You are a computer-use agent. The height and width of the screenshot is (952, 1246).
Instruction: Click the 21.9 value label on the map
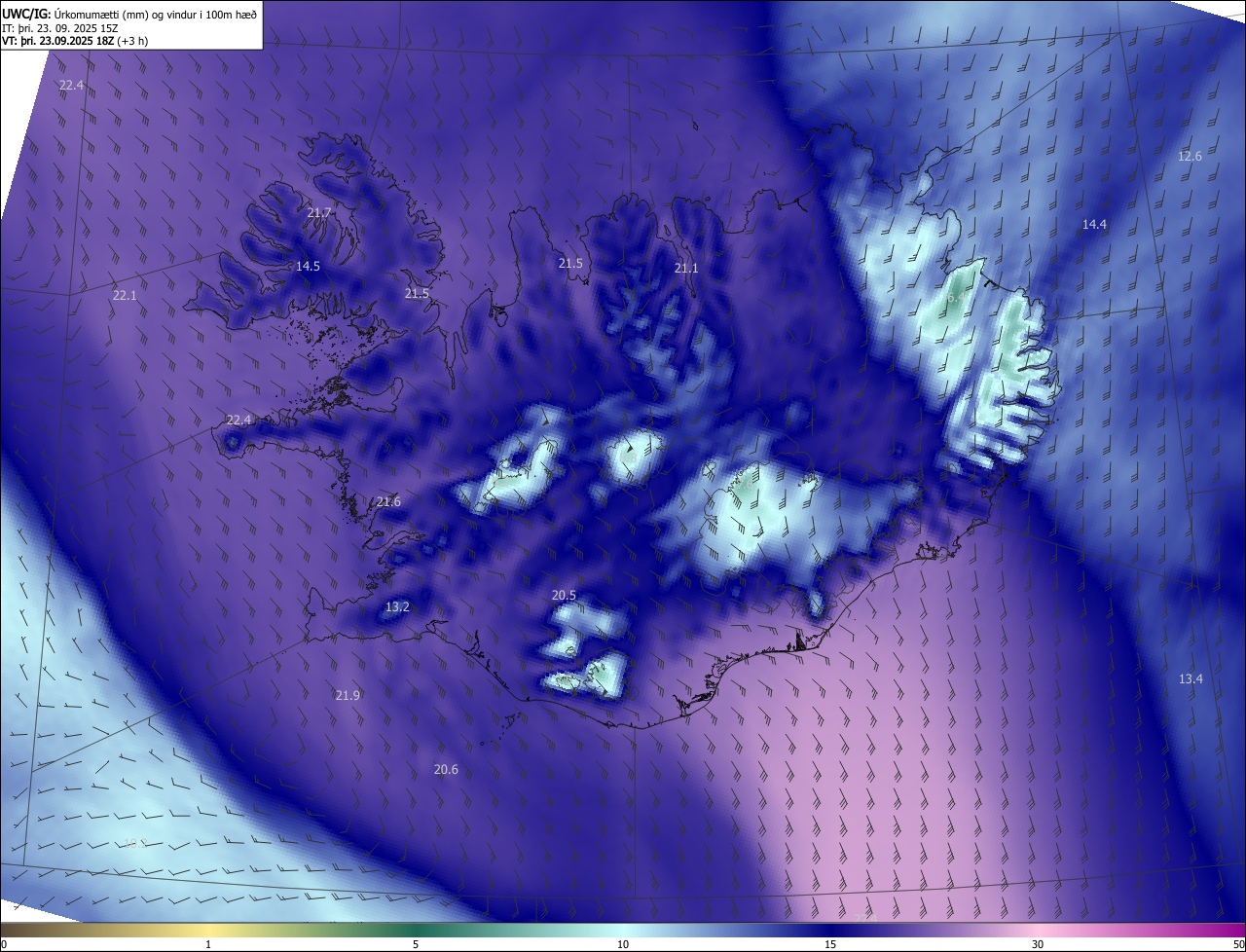point(348,695)
